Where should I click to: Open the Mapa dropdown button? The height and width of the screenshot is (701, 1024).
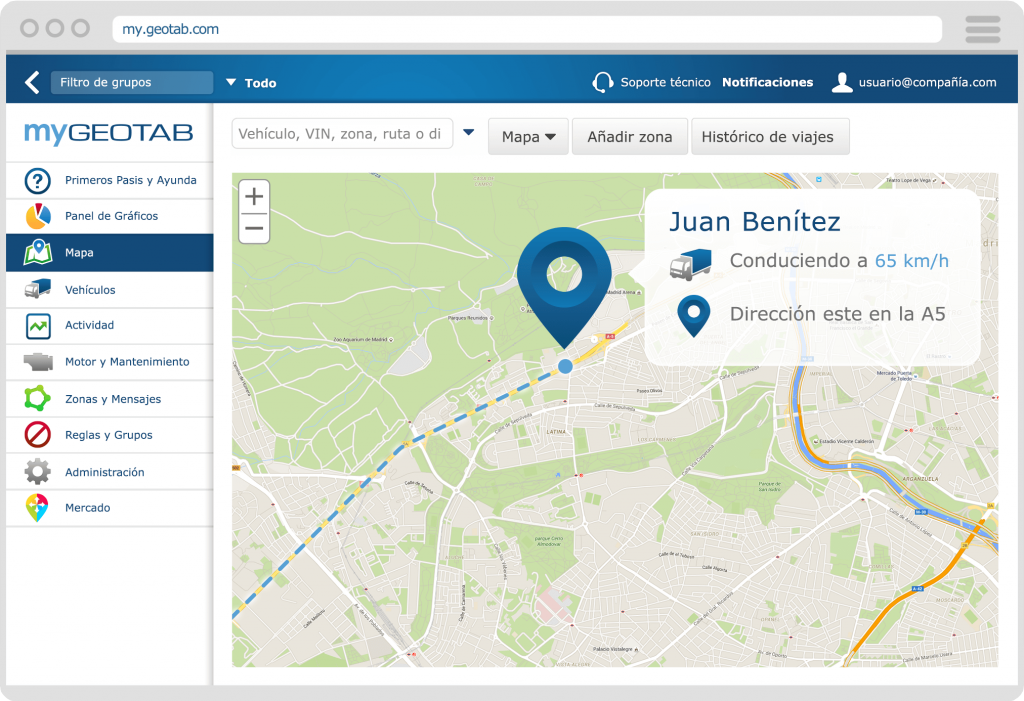pos(528,137)
